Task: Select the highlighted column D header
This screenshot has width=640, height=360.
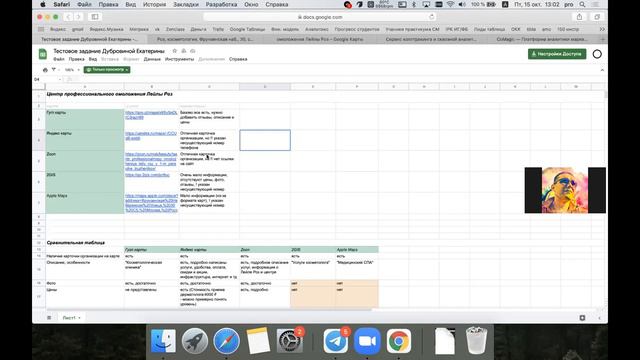Action: (264, 87)
